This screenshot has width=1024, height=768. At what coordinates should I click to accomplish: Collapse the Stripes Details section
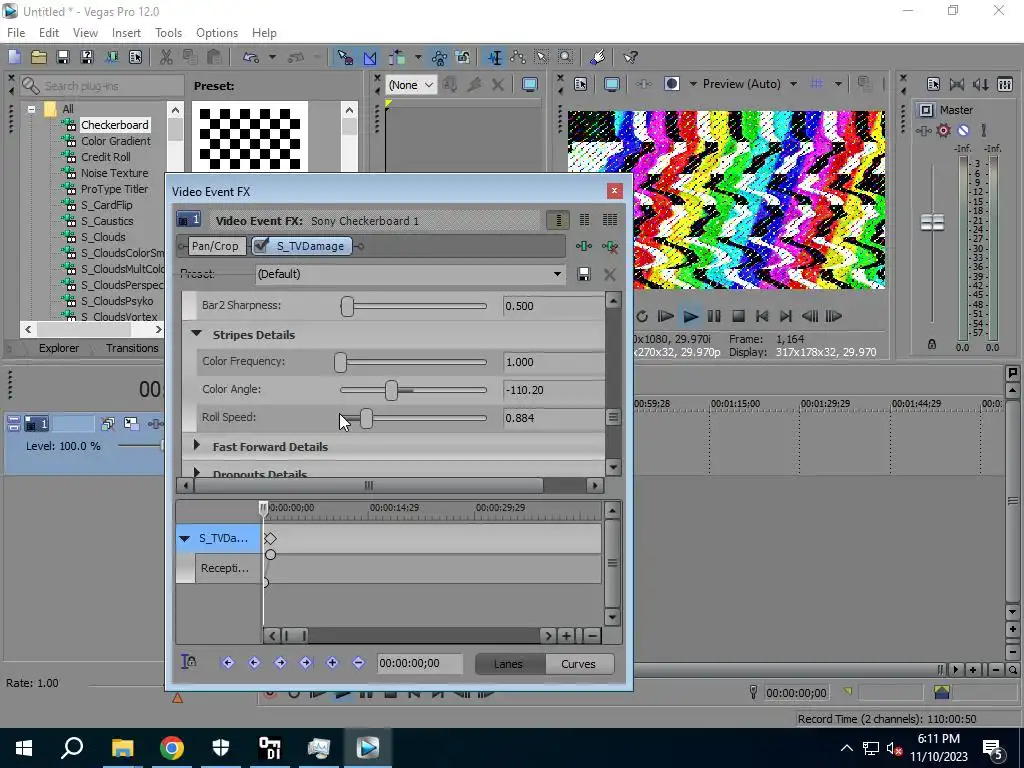[196, 334]
